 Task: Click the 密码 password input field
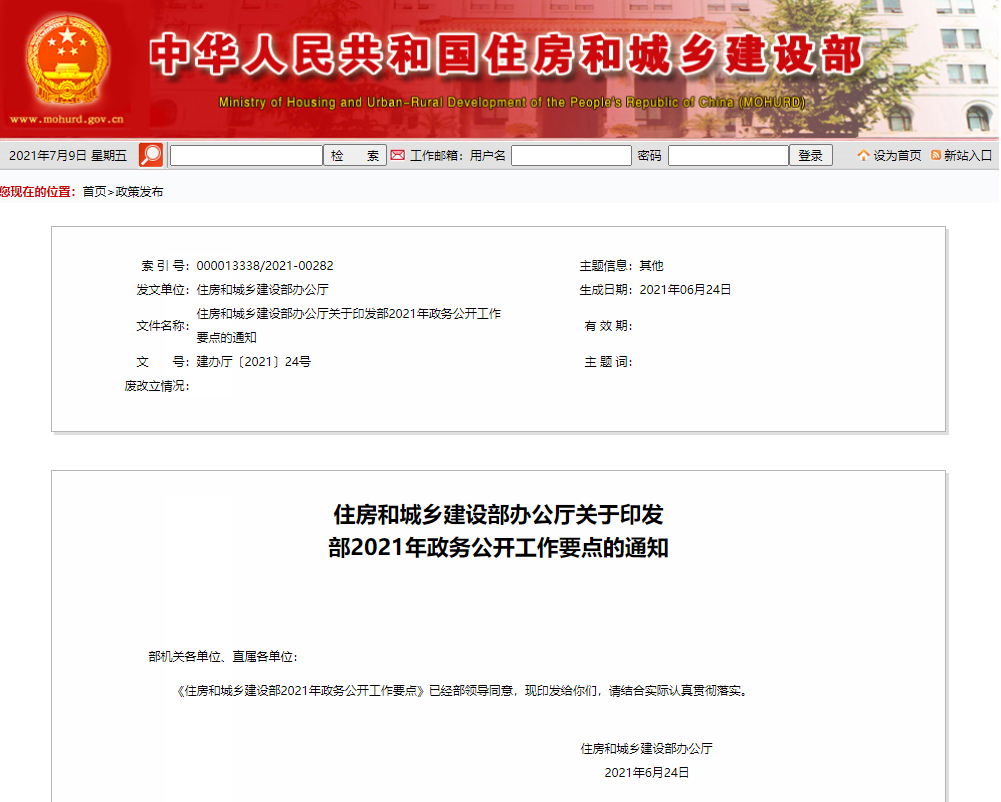pos(728,155)
